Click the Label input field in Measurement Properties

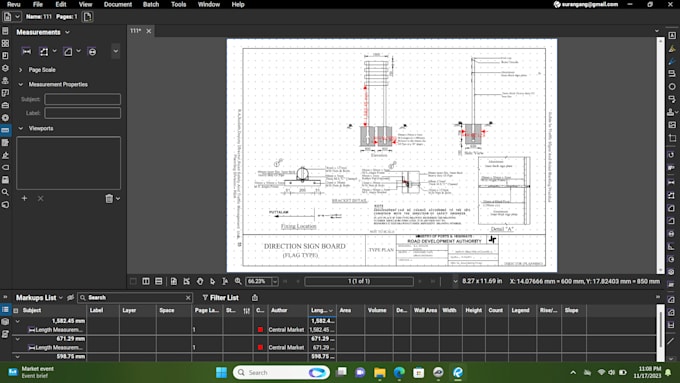[x=82, y=113]
